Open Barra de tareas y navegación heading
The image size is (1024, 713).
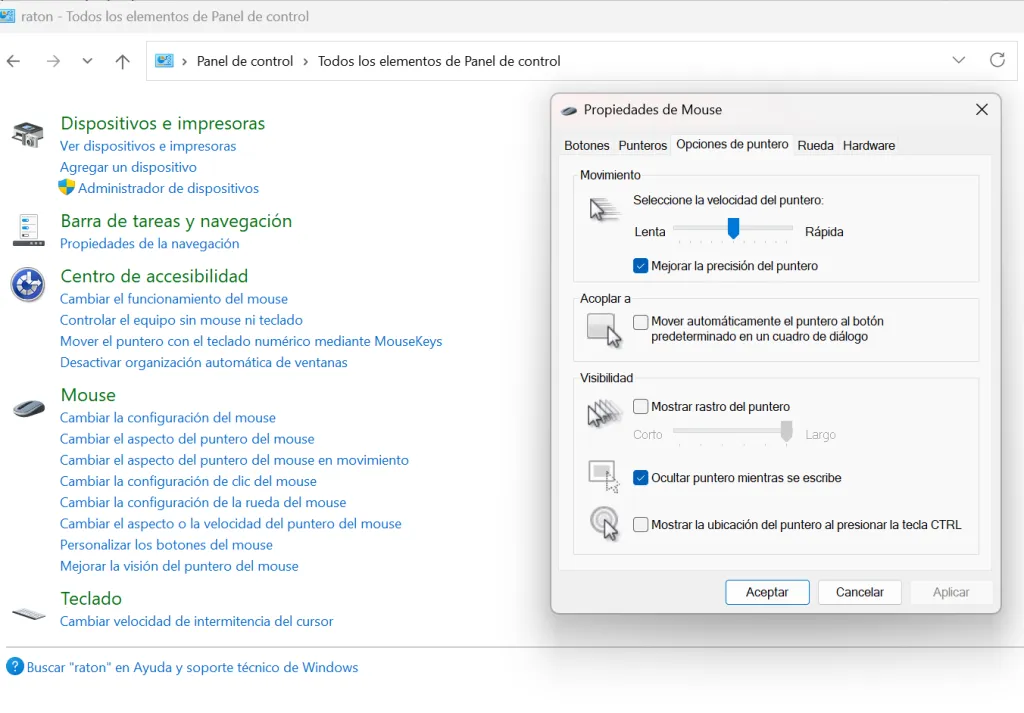click(x=176, y=221)
